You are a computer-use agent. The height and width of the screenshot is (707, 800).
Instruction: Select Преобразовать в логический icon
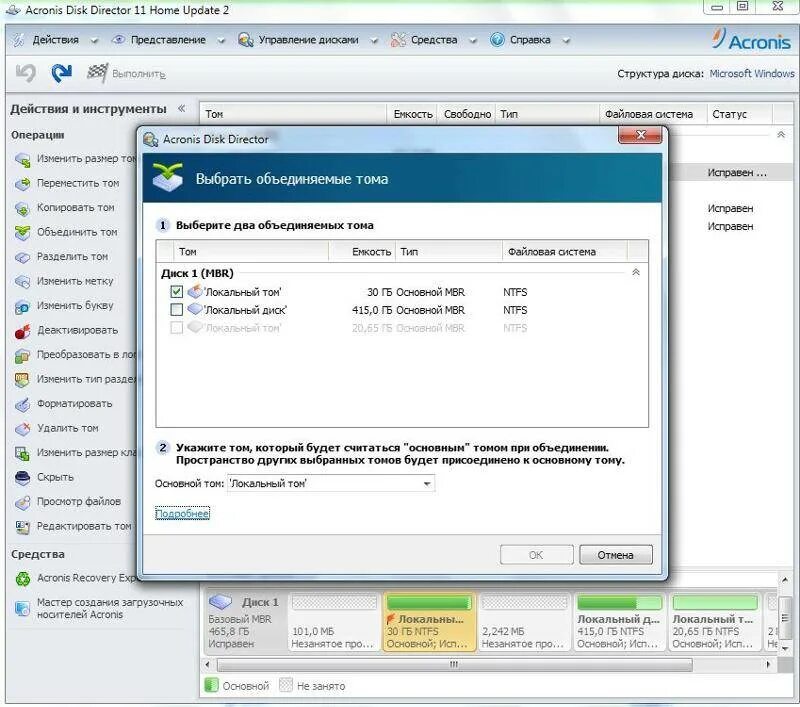tap(22, 356)
